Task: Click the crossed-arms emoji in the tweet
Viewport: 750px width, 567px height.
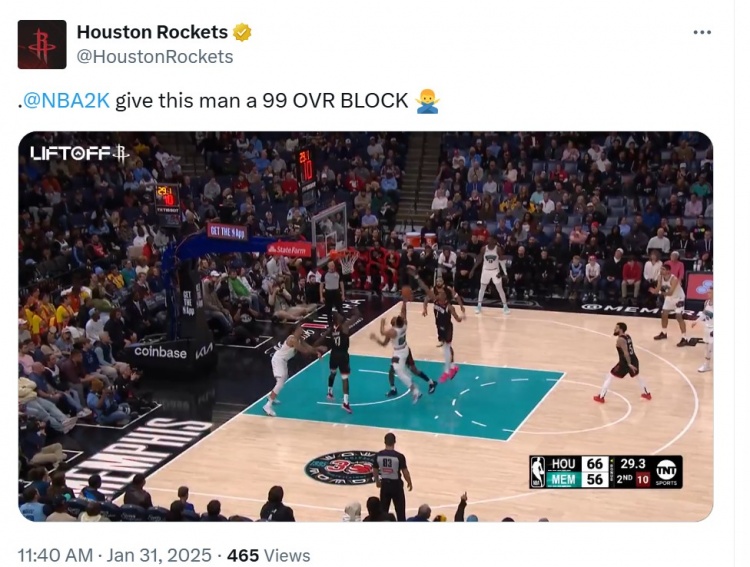Action: pyautogui.click(x=427, y=101)
